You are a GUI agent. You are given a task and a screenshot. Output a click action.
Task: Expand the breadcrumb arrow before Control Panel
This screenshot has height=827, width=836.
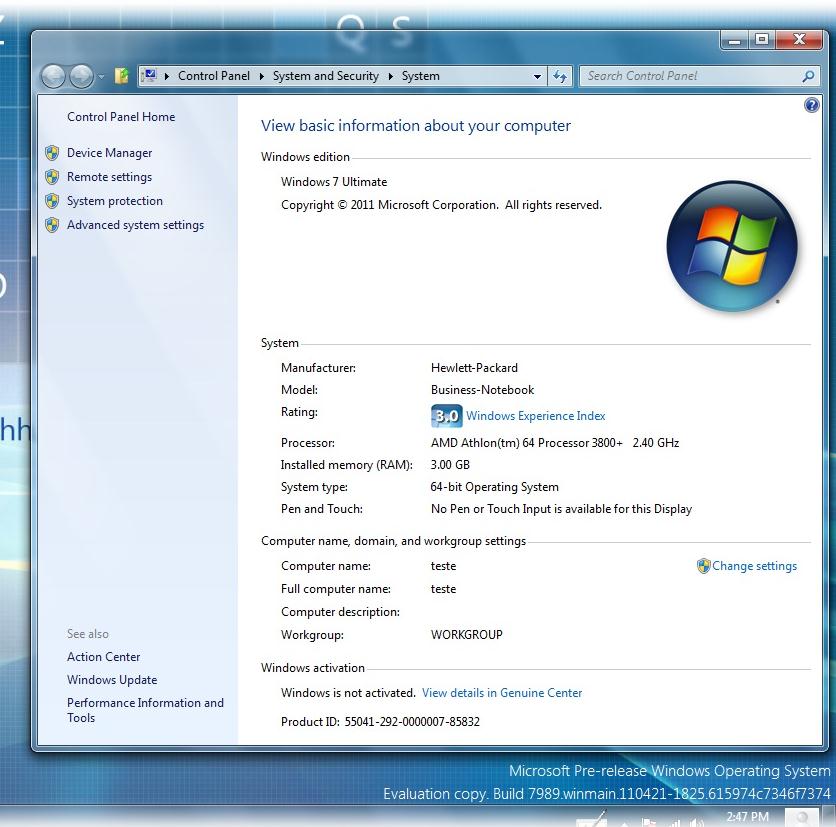coord(167,76)
